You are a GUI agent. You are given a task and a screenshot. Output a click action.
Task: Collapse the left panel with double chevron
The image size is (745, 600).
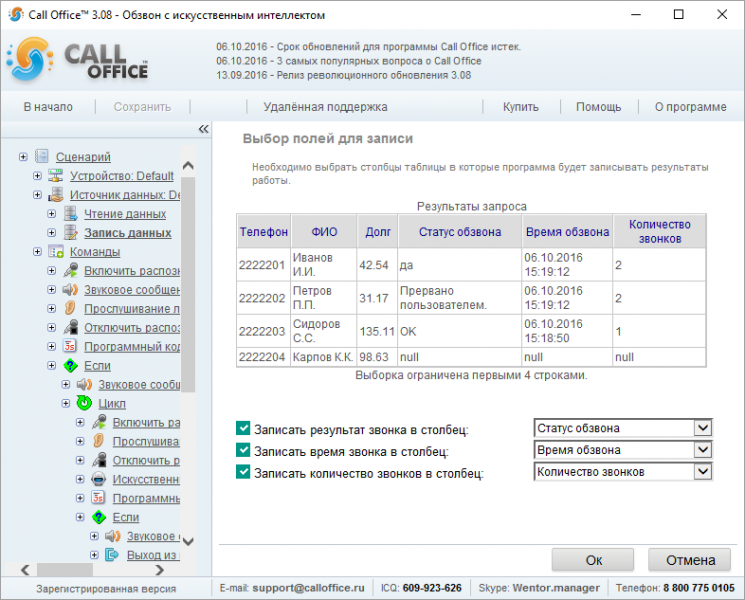coord(203,129)
